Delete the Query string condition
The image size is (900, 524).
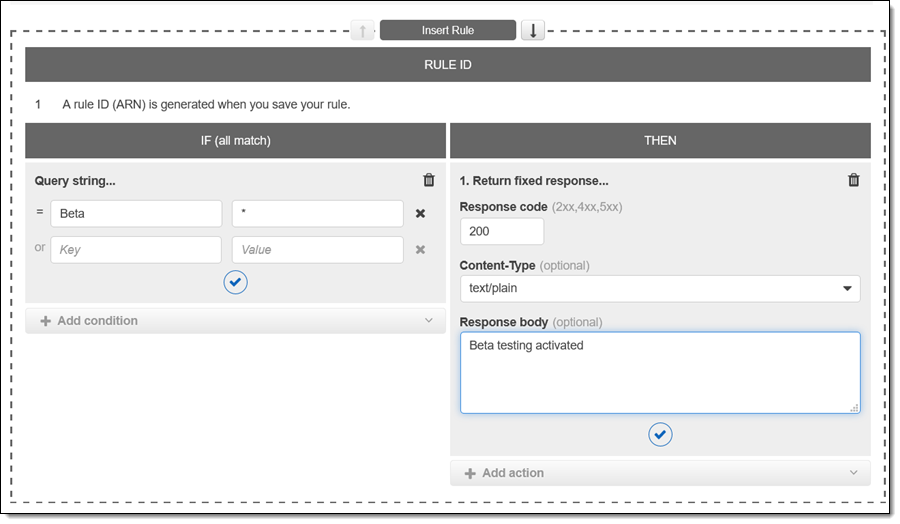(x=429, y=180)
